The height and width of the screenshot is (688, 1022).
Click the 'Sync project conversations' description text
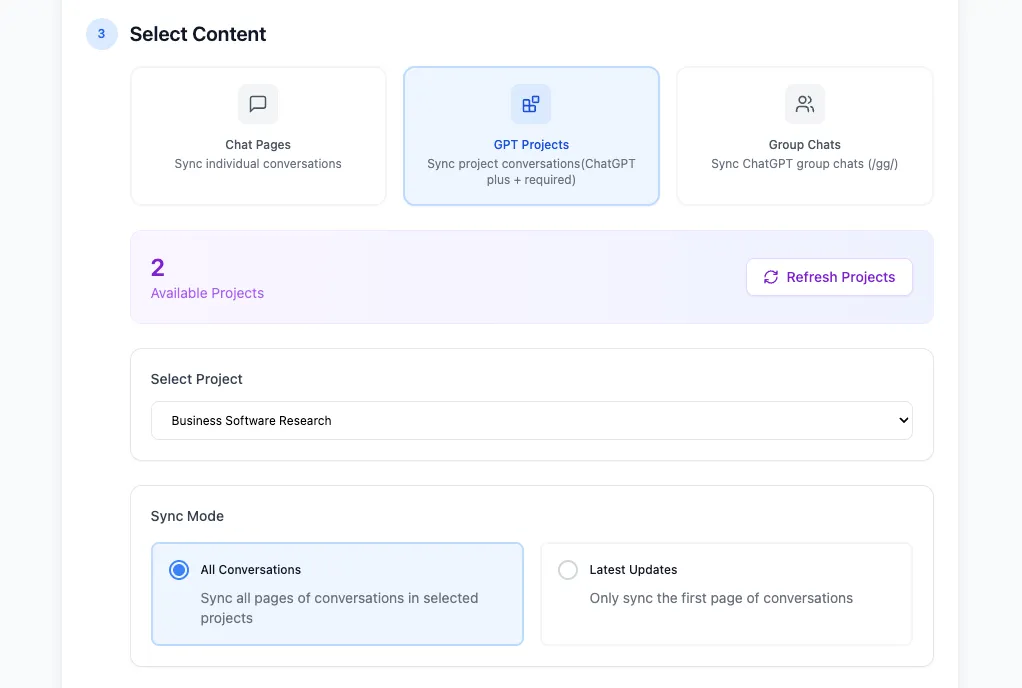pos(531,171)
